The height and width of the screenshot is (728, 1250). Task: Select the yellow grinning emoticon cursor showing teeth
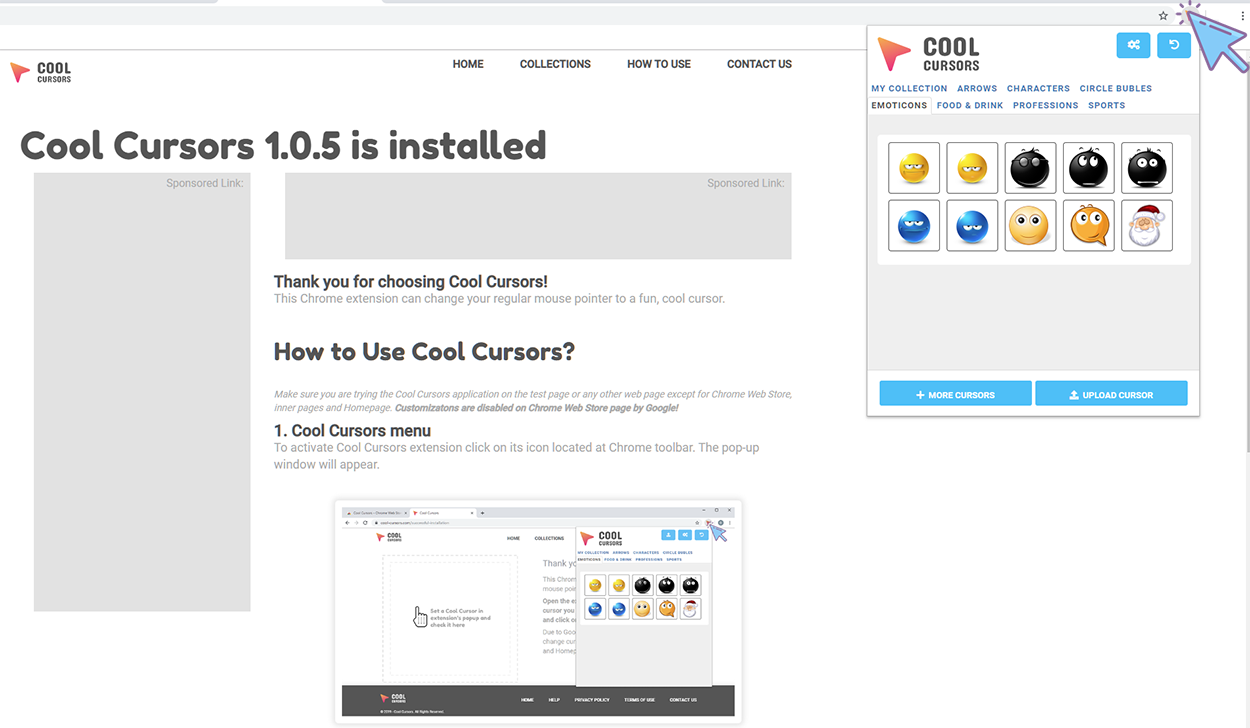tap(914, 168)
